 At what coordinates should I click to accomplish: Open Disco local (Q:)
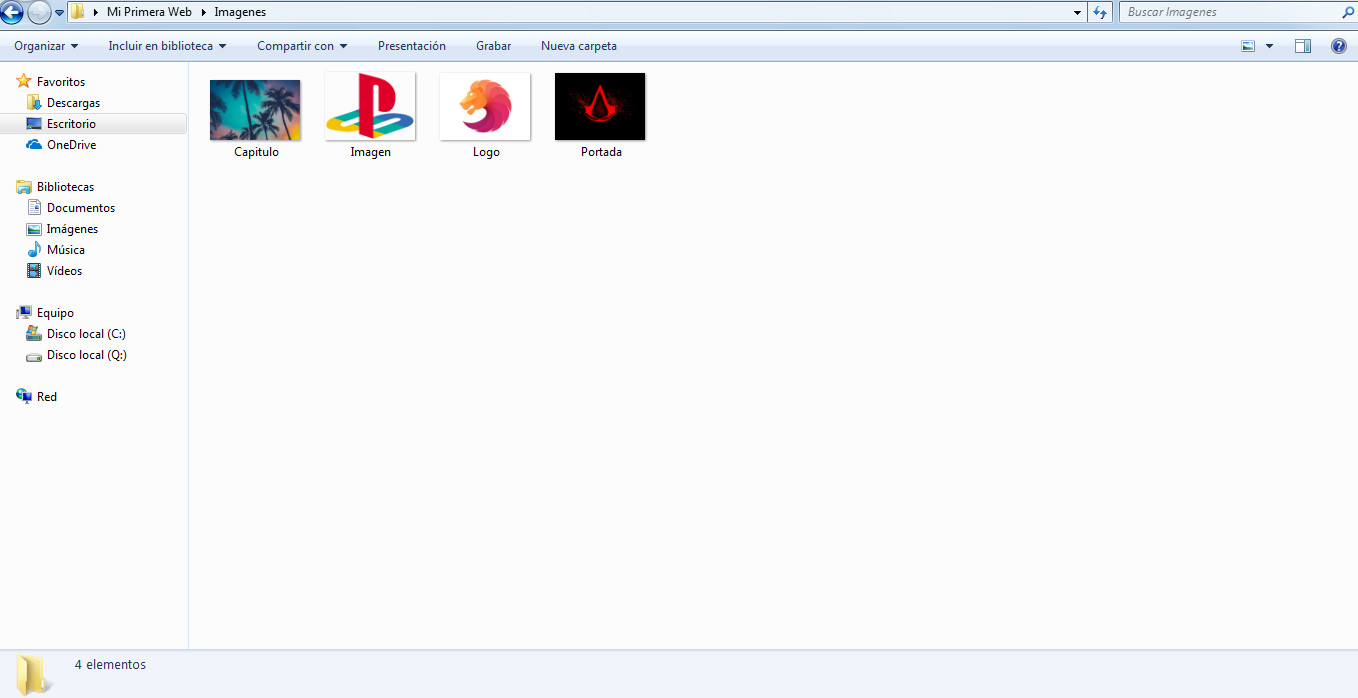tap(87, 355)
